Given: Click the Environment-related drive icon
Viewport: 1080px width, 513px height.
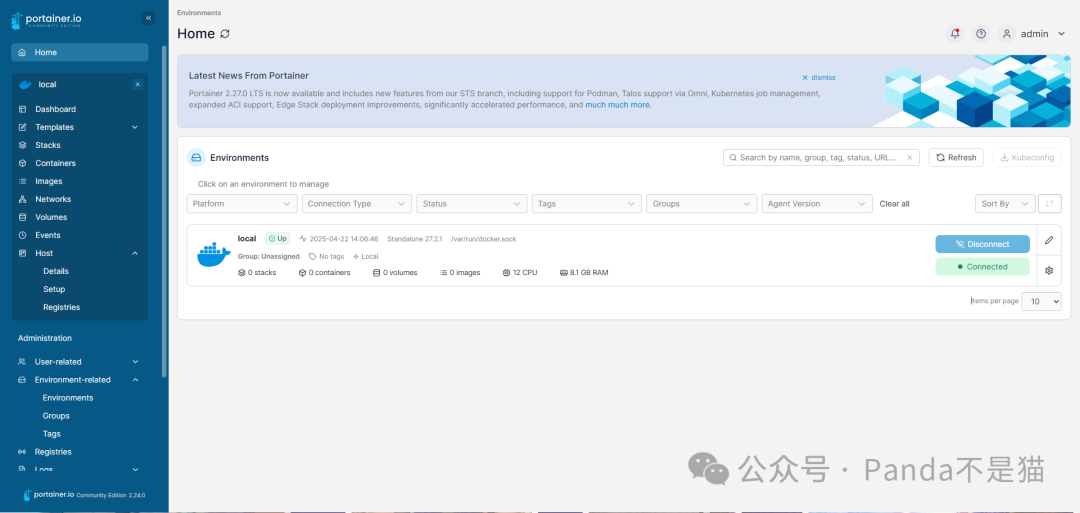Looking at the screenshot, I should coord(22,379).
